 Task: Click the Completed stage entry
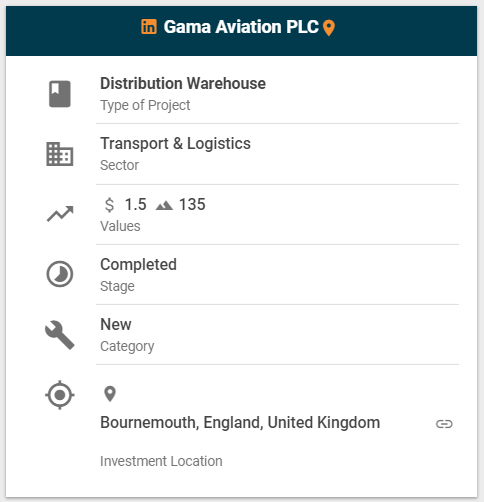(138, 265)
